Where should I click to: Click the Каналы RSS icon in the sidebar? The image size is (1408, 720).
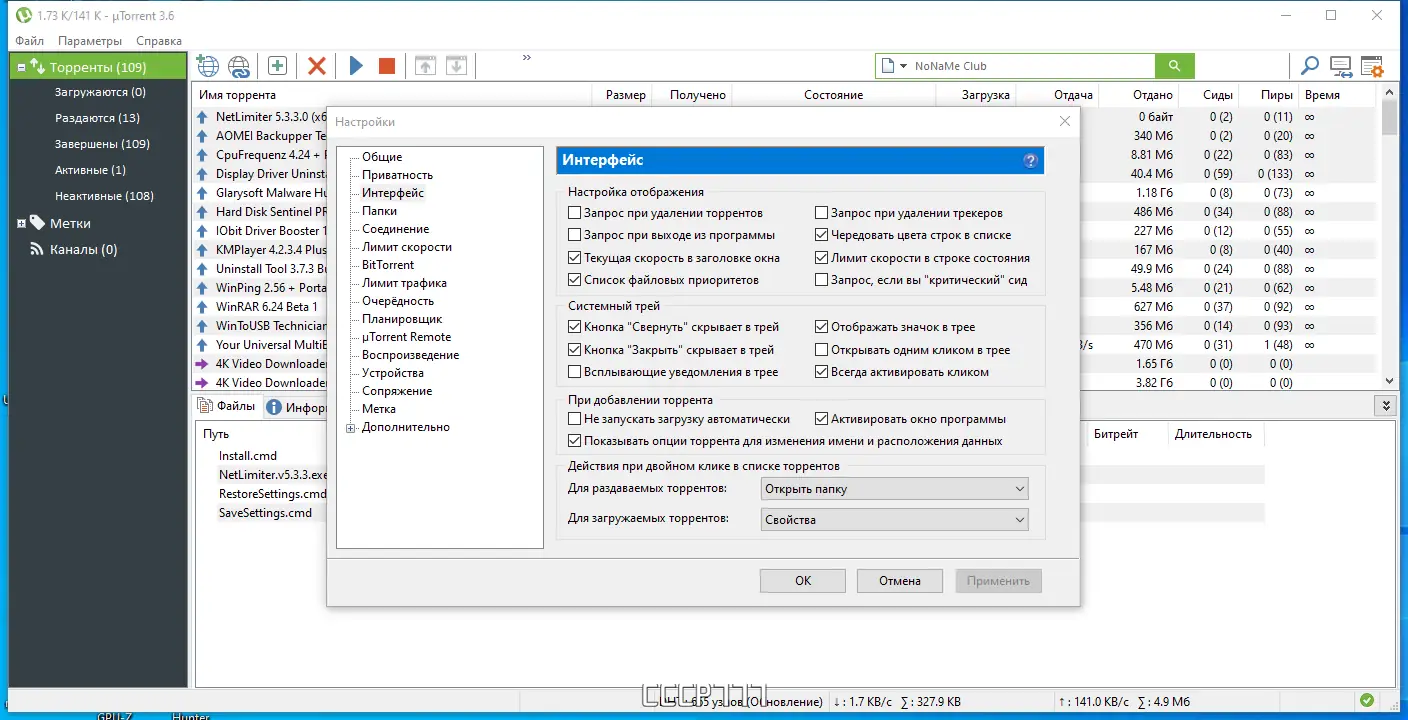click(37, 249)
